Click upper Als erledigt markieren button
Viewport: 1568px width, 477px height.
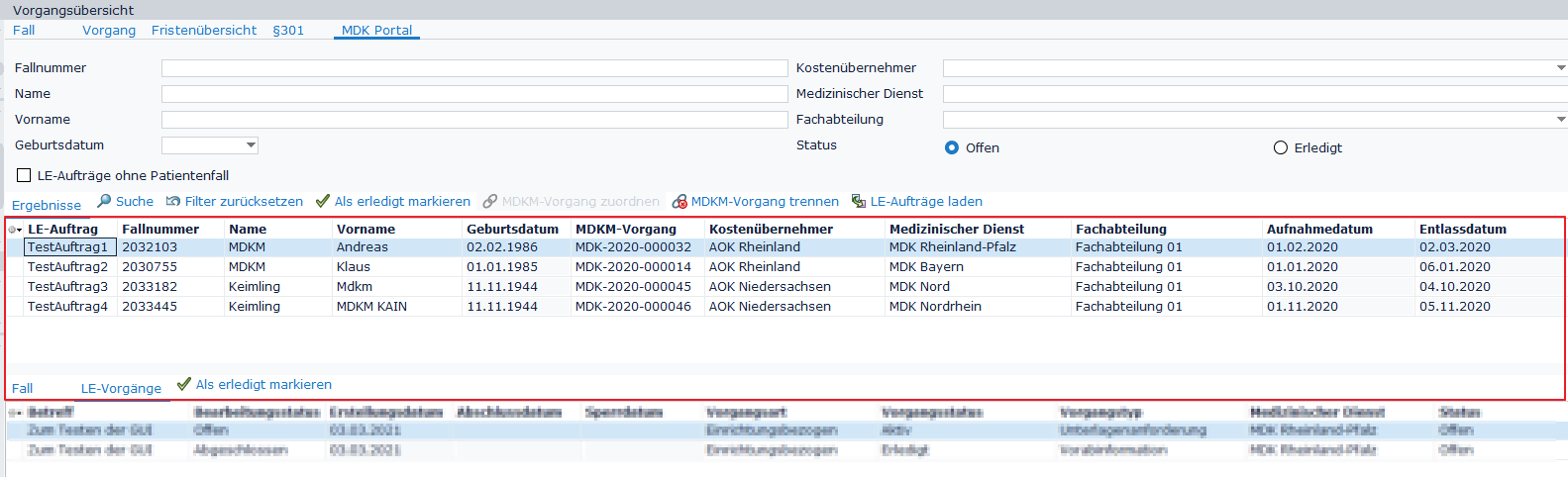pyautogui.click(x=393, y=201)
